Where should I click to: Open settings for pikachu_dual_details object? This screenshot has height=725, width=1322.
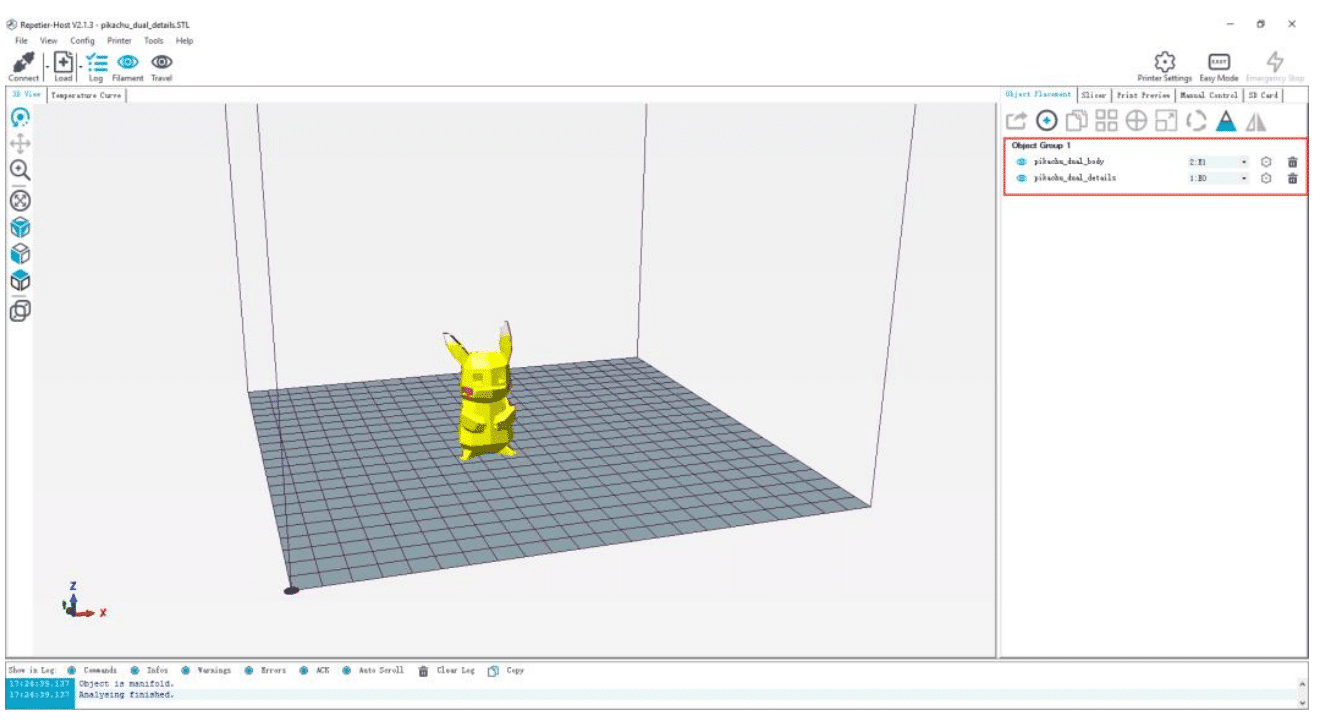pyautogui.click(x=1266, y=178)
